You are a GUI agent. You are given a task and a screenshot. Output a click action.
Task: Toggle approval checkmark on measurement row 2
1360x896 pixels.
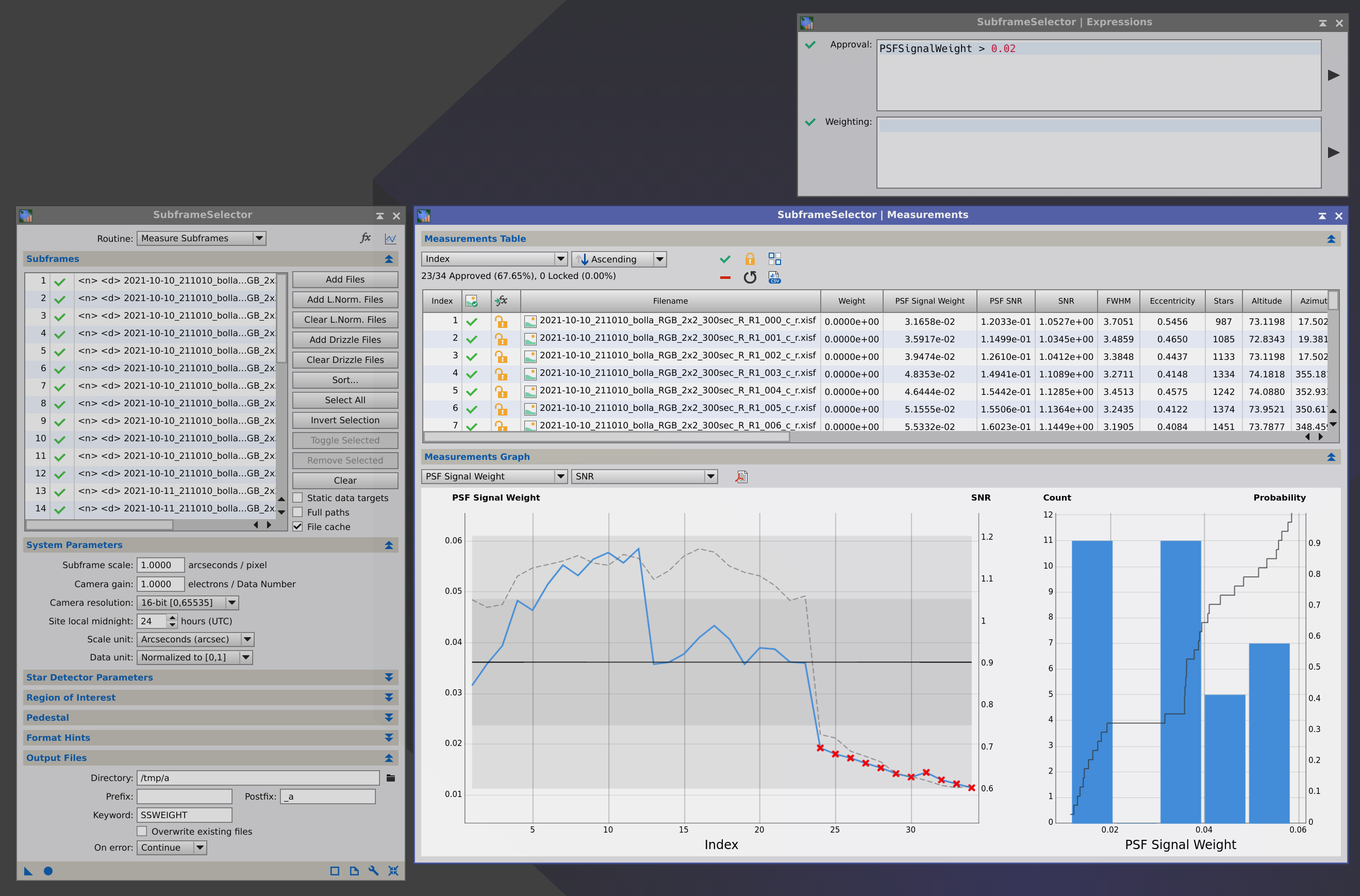[x=471, y=339]
